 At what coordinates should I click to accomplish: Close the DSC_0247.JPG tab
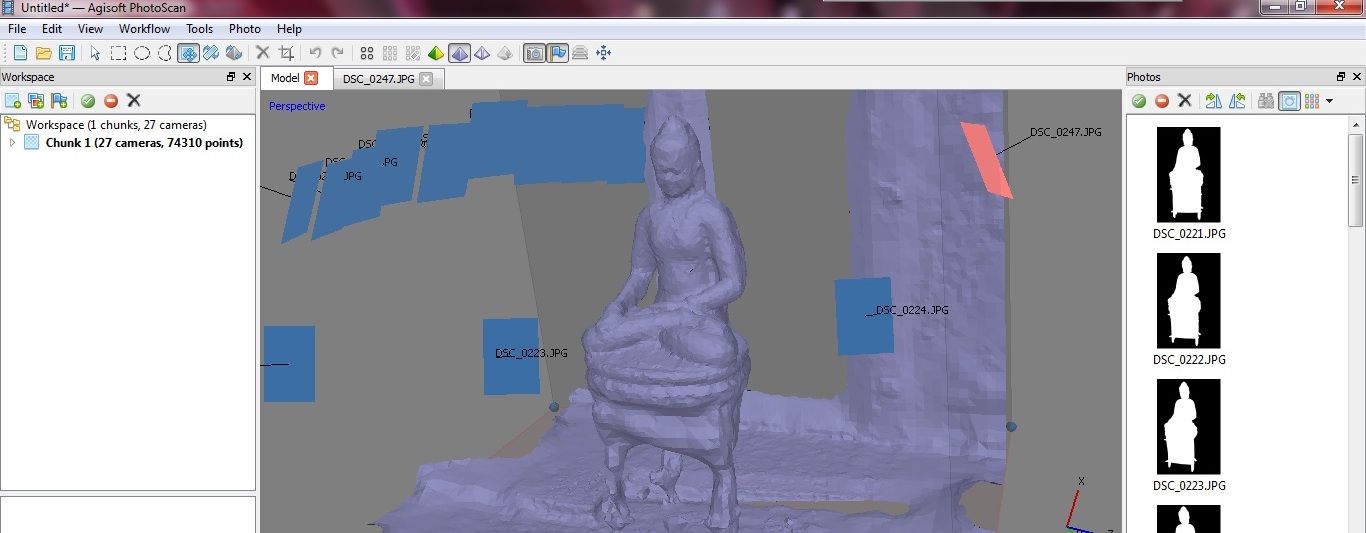point(426,78)
